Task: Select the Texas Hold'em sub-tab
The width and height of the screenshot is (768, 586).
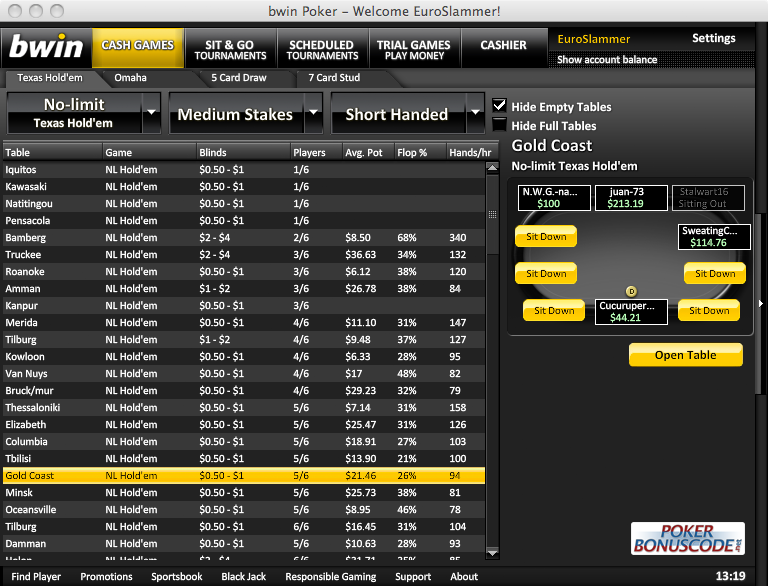Action: point(50,77)
